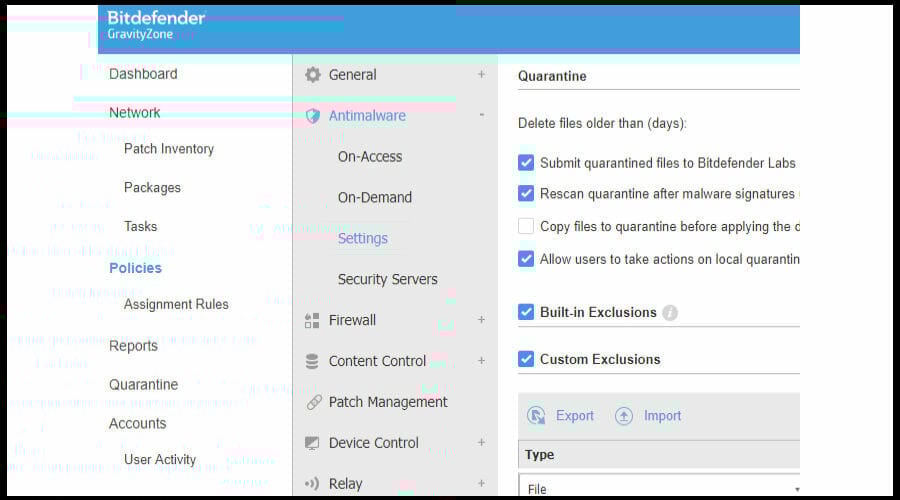Toggle Allow users to take actions checkbox
This screenshot has width=900, height=500.
[x=526, y=259]
